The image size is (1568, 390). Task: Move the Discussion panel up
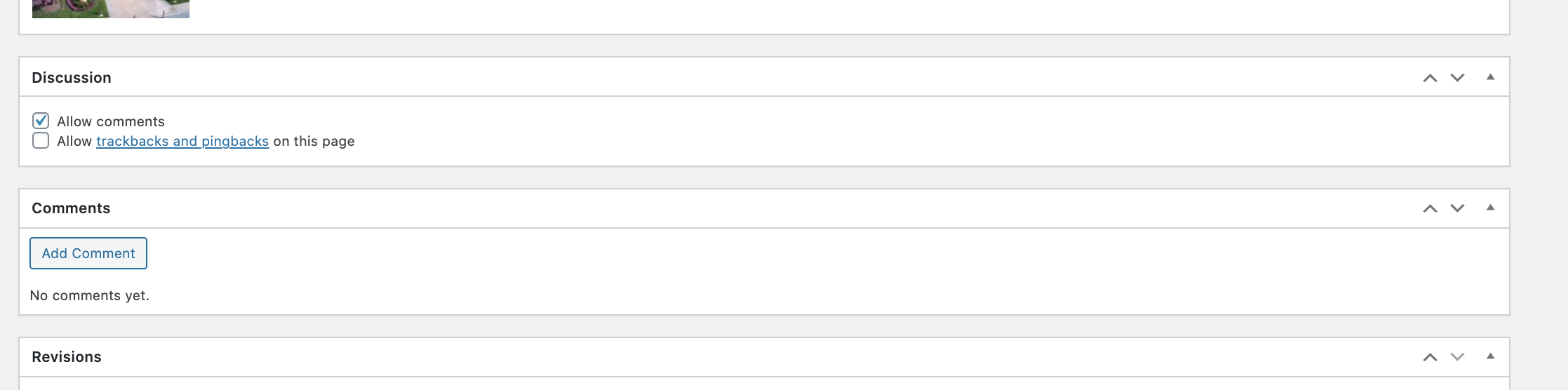(1430, 78)
